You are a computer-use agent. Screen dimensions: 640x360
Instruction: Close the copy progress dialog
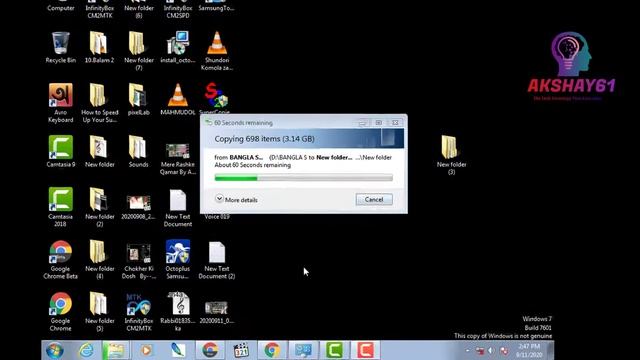coord(395,122)
